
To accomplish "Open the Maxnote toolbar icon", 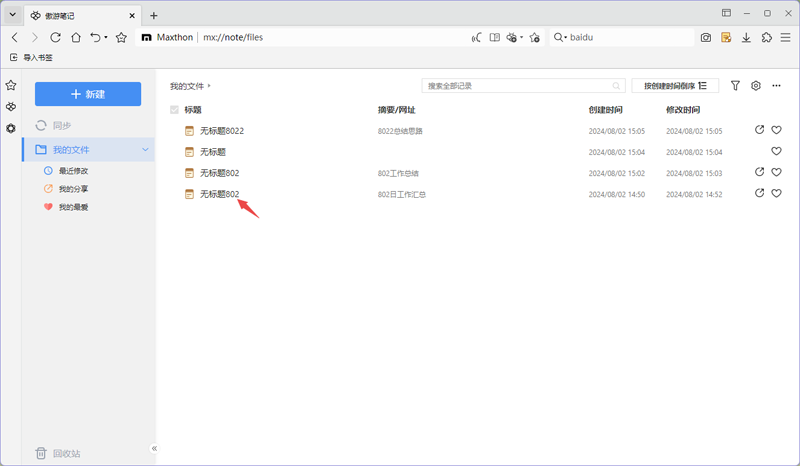I will point(726,37).
